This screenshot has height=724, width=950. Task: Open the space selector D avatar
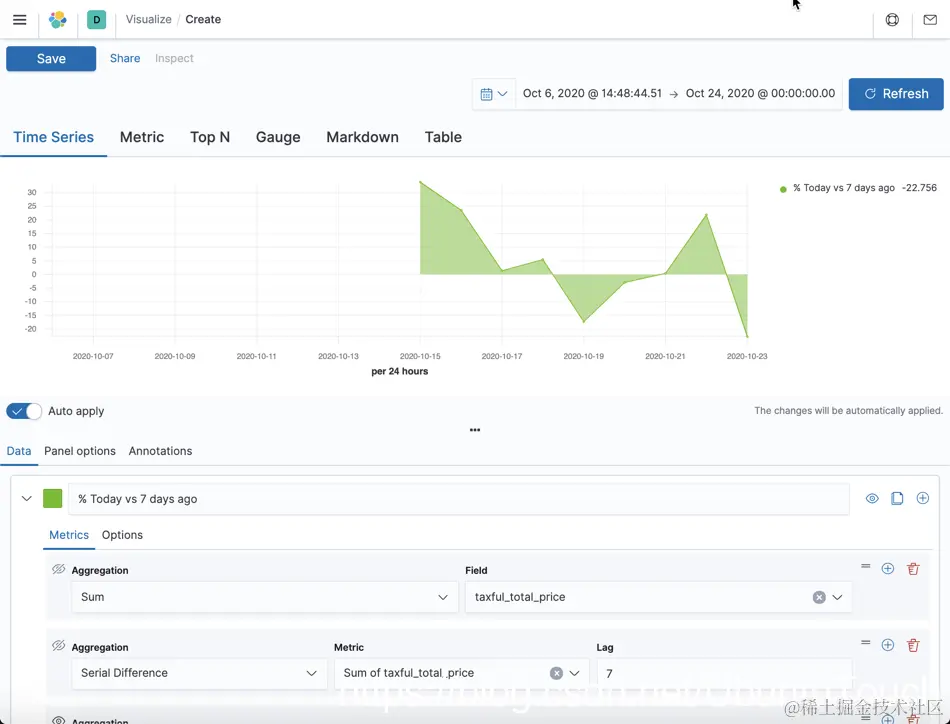pos(96,19)
